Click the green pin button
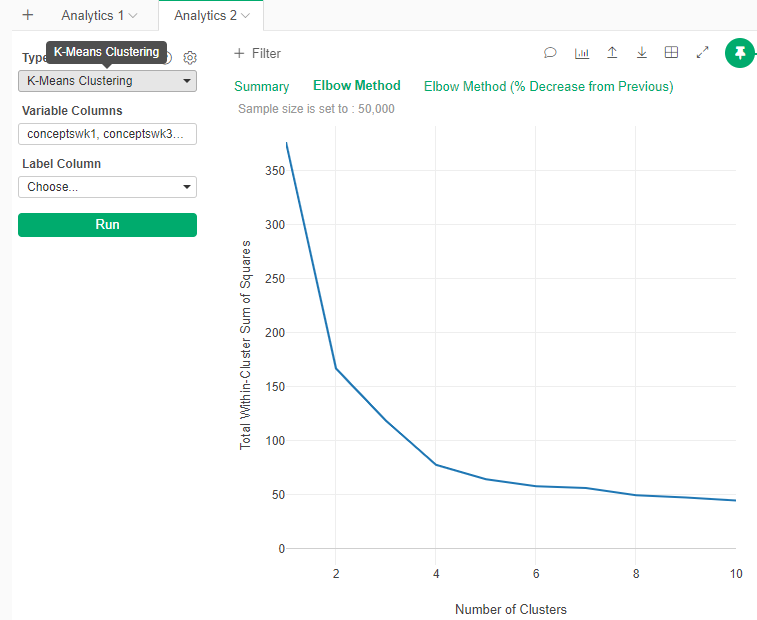This screenshot has height=620, width=757. (x=740, y=53)
